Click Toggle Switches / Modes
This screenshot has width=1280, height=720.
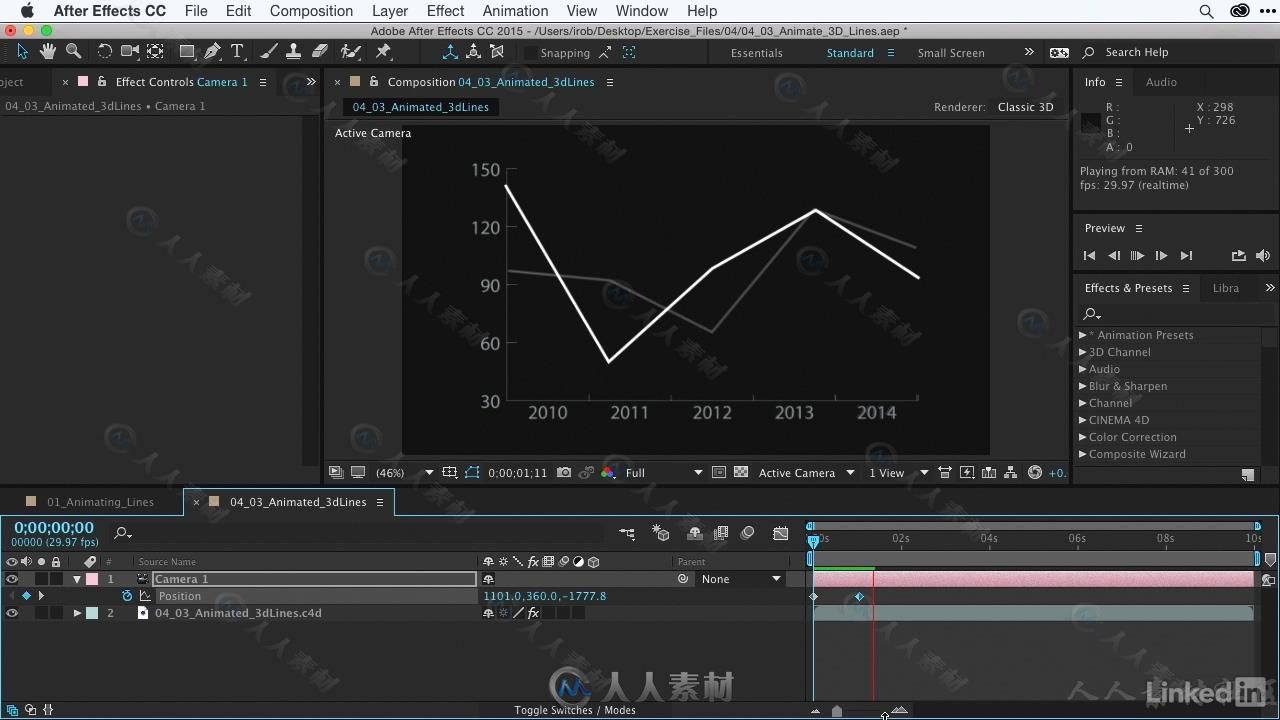click(x=575, y=710)
